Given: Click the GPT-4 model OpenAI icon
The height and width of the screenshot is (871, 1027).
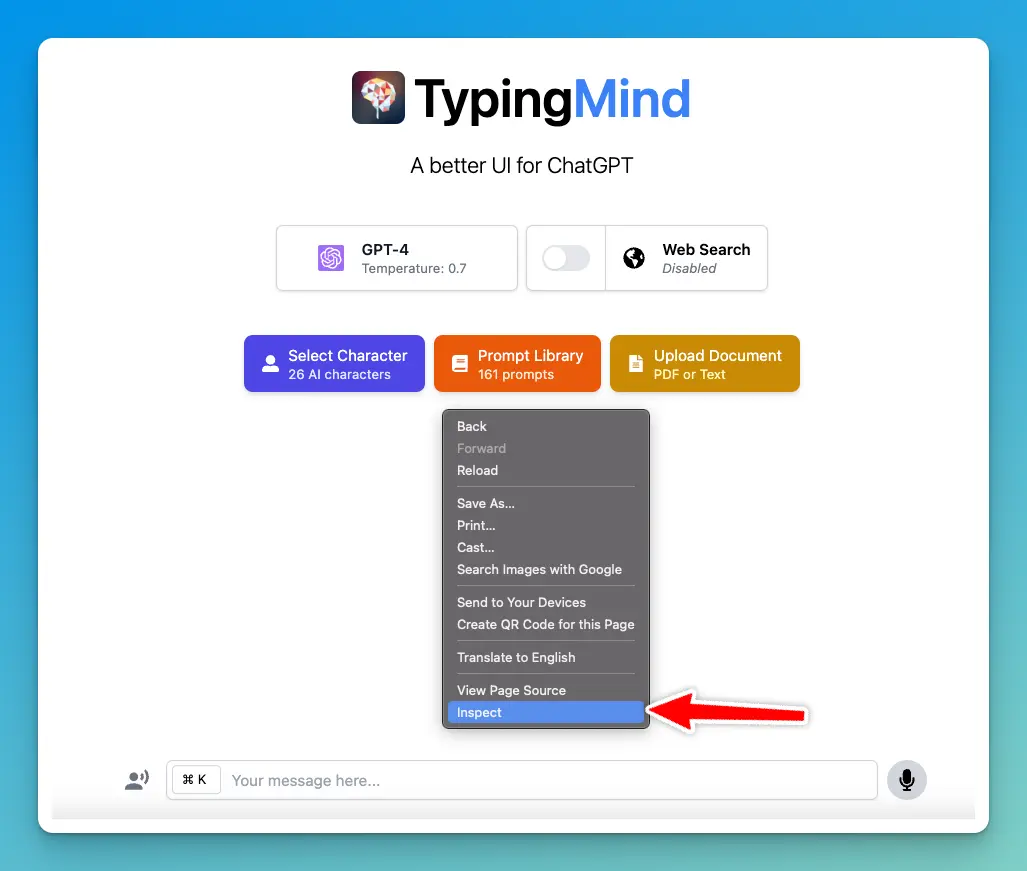Looking at the screenshot, I should [x=331, y=258].
